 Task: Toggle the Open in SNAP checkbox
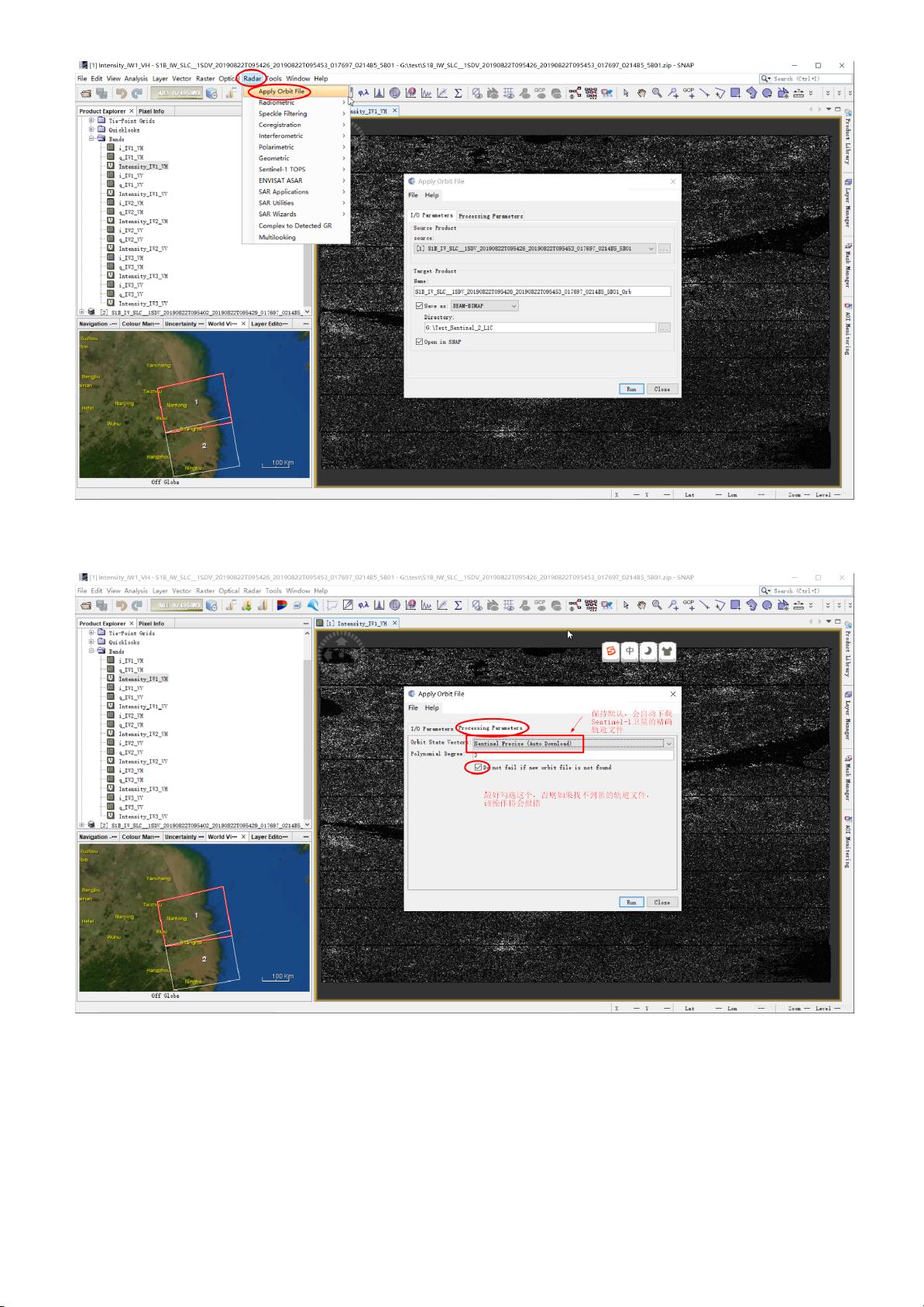click(420, 342)
